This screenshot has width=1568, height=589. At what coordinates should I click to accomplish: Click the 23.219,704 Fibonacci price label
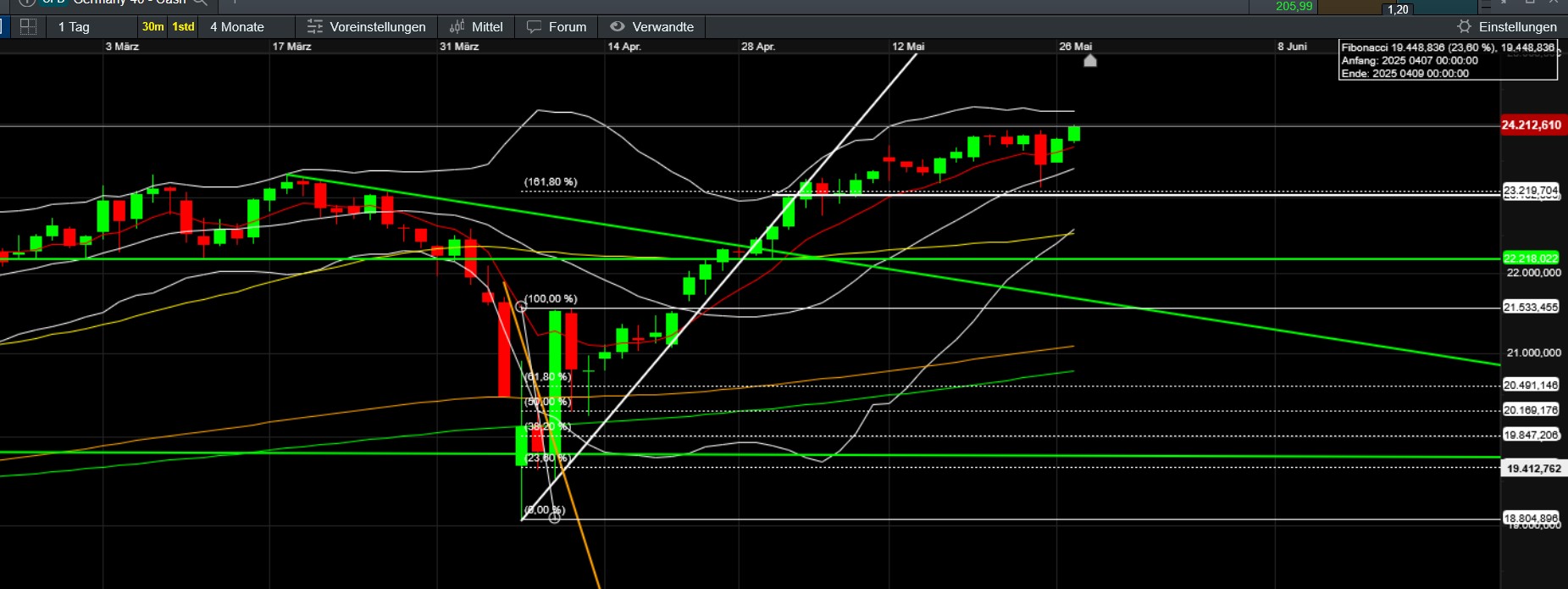[1531, 191]
